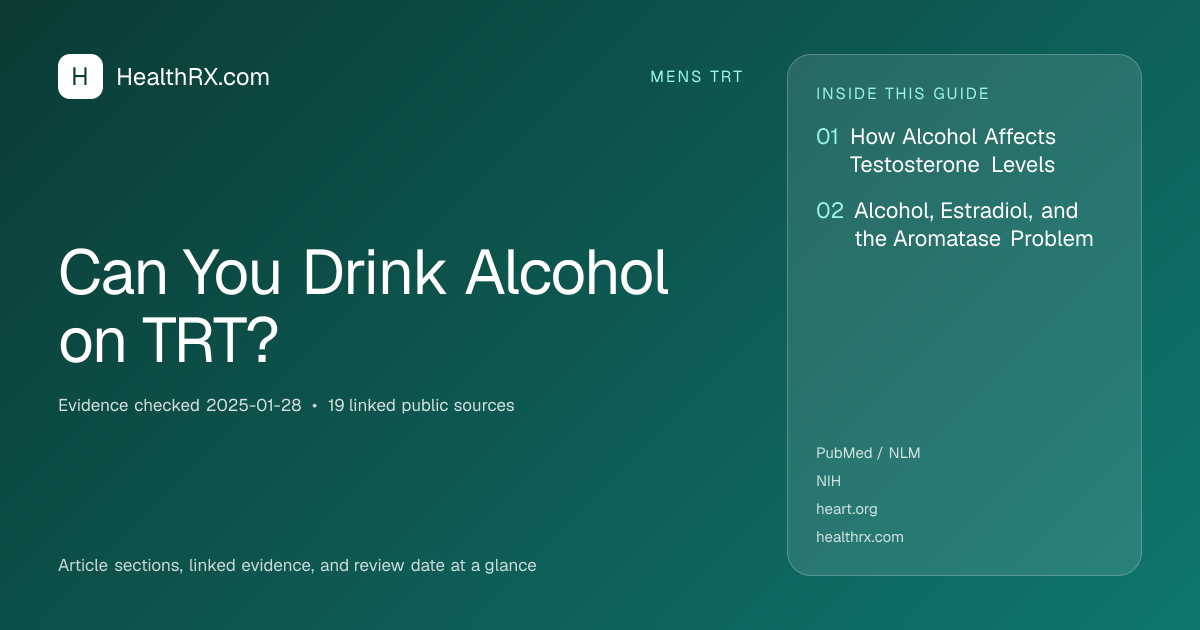
Task: Click the PubMed / NLM source
Action: [x=868, y=453]
